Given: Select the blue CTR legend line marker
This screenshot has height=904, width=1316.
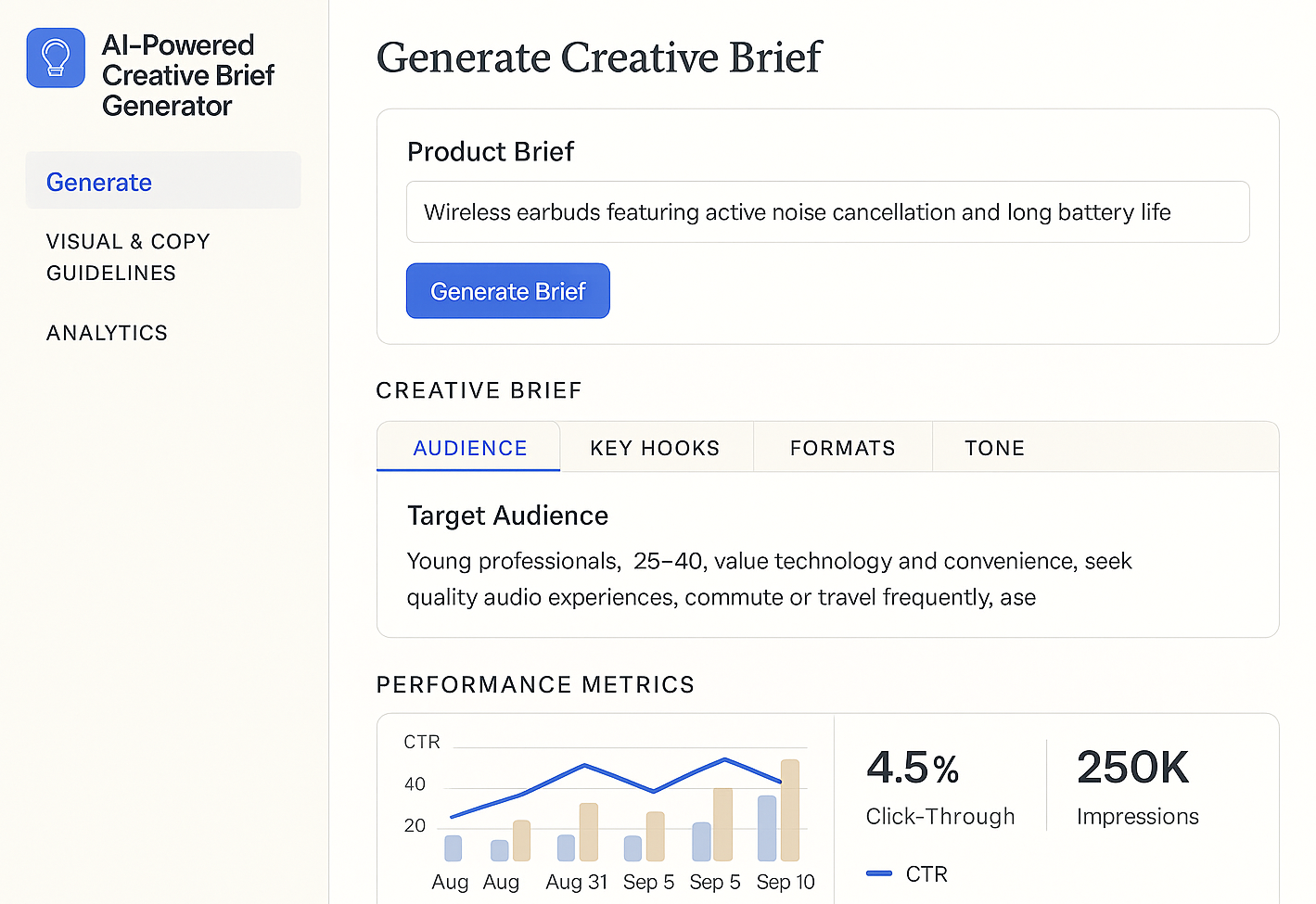Looking at the screenshot, I should pyautogui.click(x=878, y=872).
